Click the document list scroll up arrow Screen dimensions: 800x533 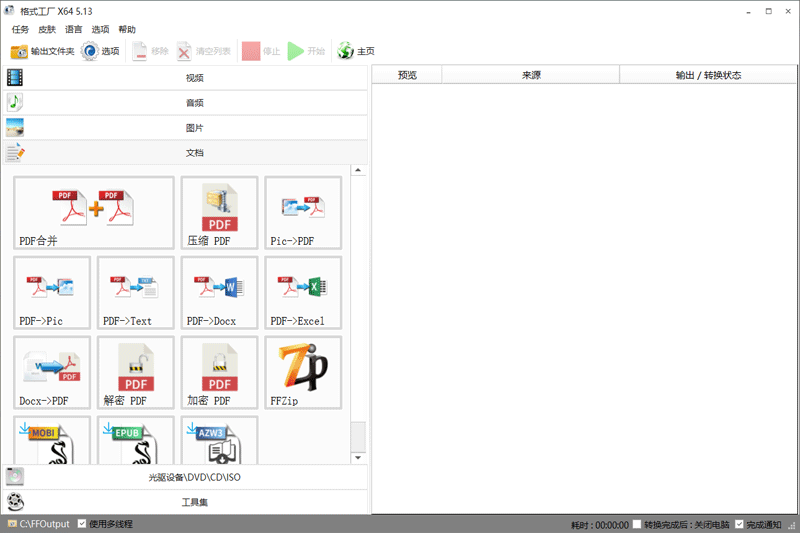click(358, 170)
